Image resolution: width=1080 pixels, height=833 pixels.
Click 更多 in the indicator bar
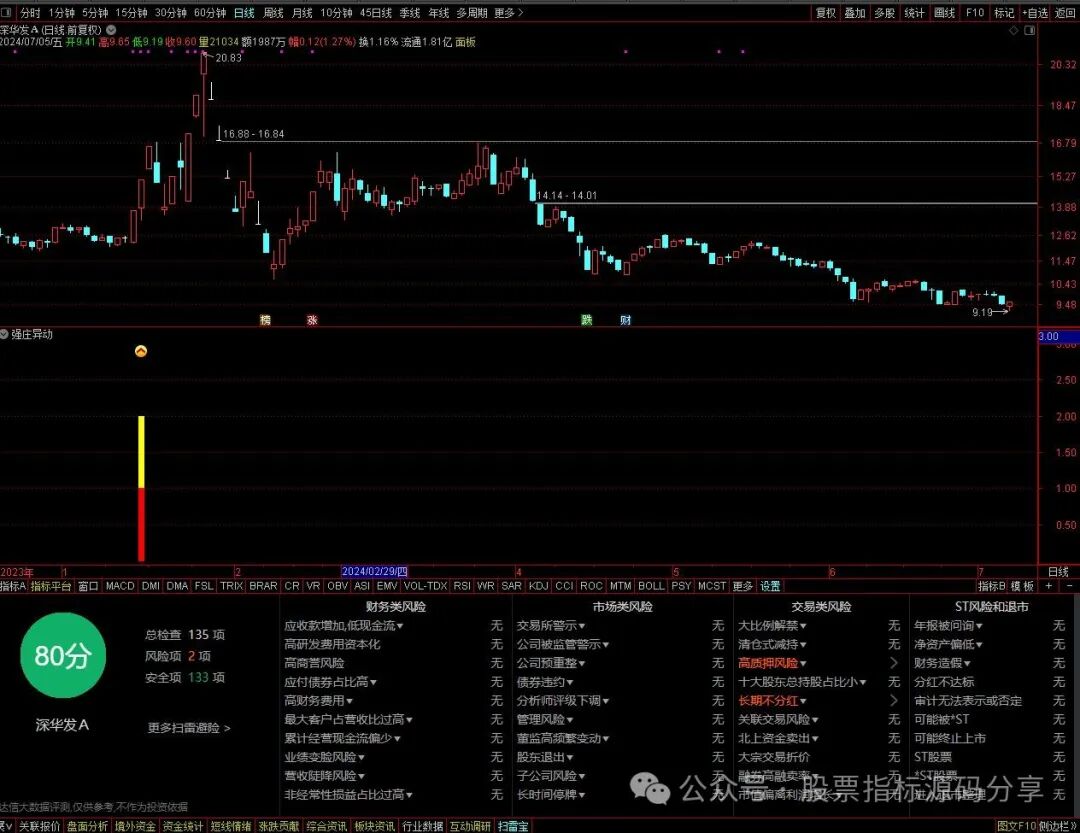click(x=742, y=586)
